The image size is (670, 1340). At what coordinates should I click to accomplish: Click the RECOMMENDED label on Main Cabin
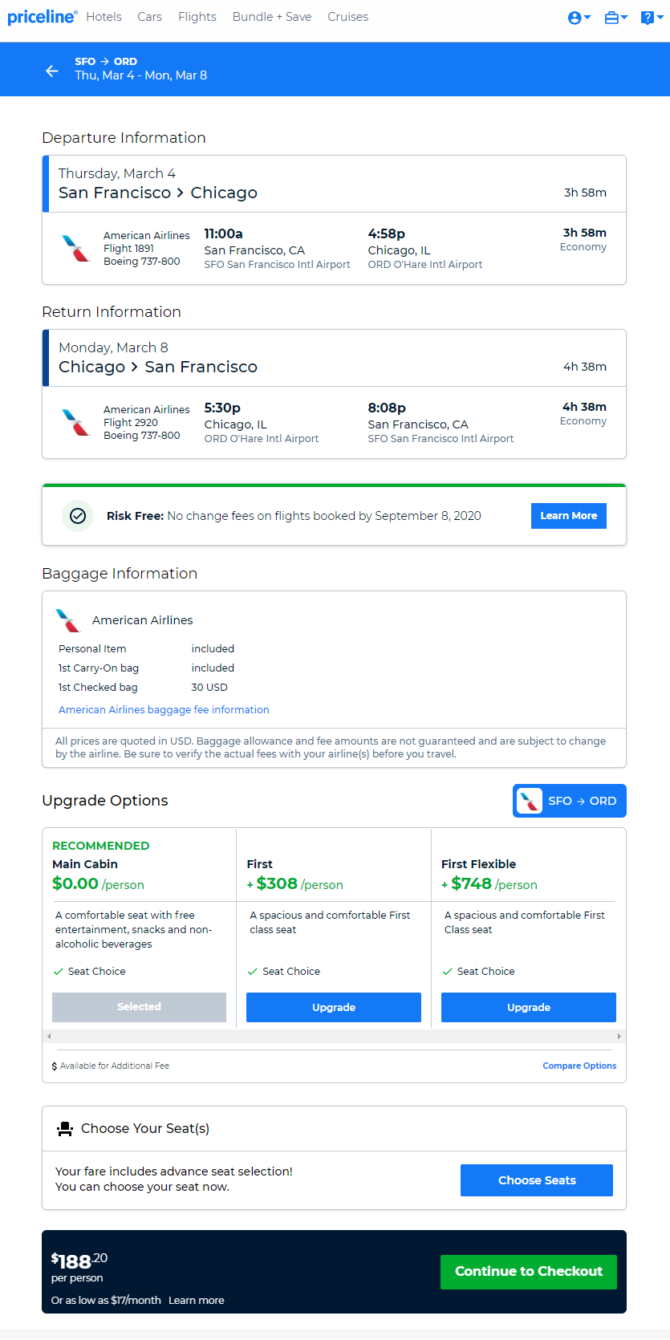coord(101,846)
